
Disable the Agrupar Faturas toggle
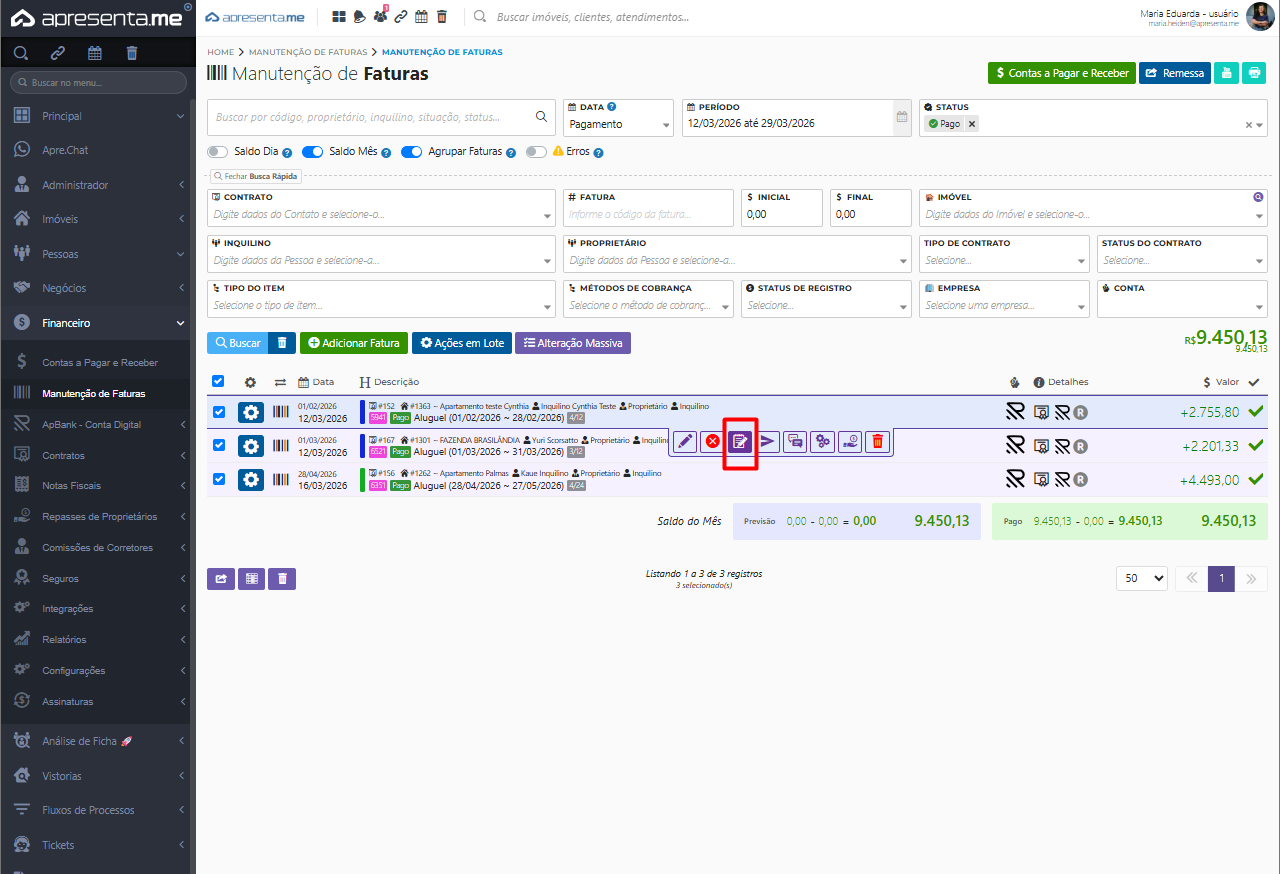pyautogui.click(x=411, y=152)
